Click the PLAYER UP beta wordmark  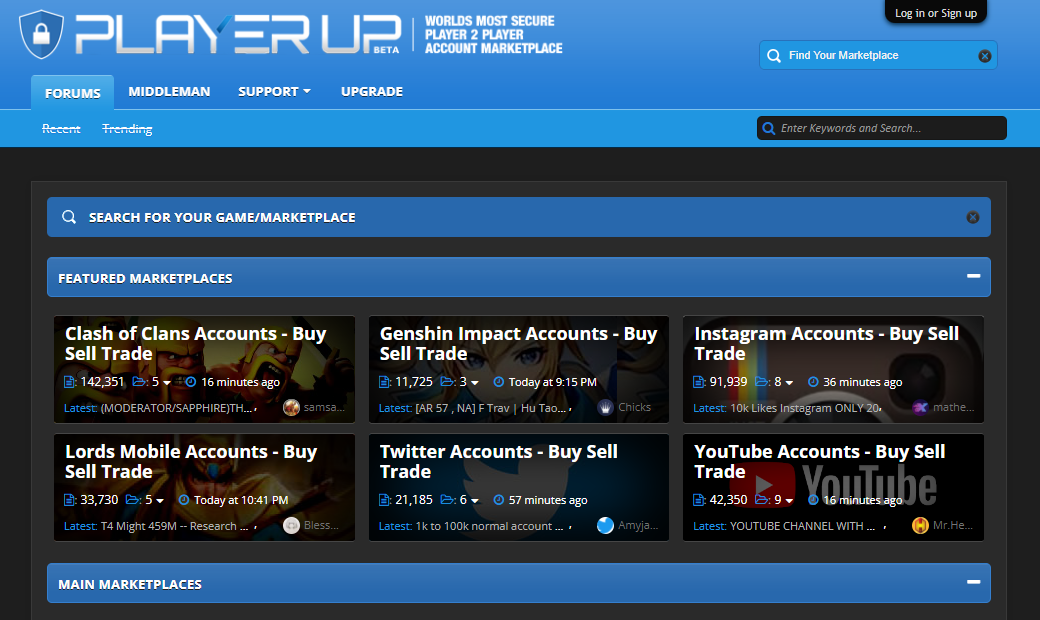tap(238, 34)
